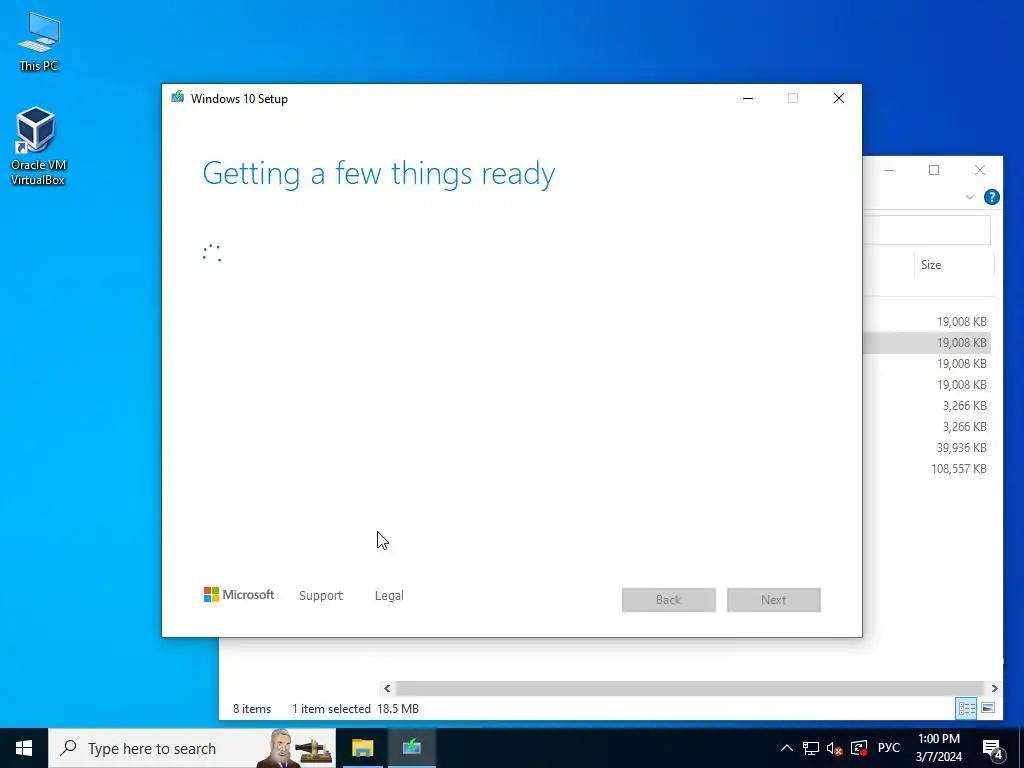This screenshot has height=768, width=1024.
Task: Click the greyed-out Next button
Action: click(x=773, y=600)
